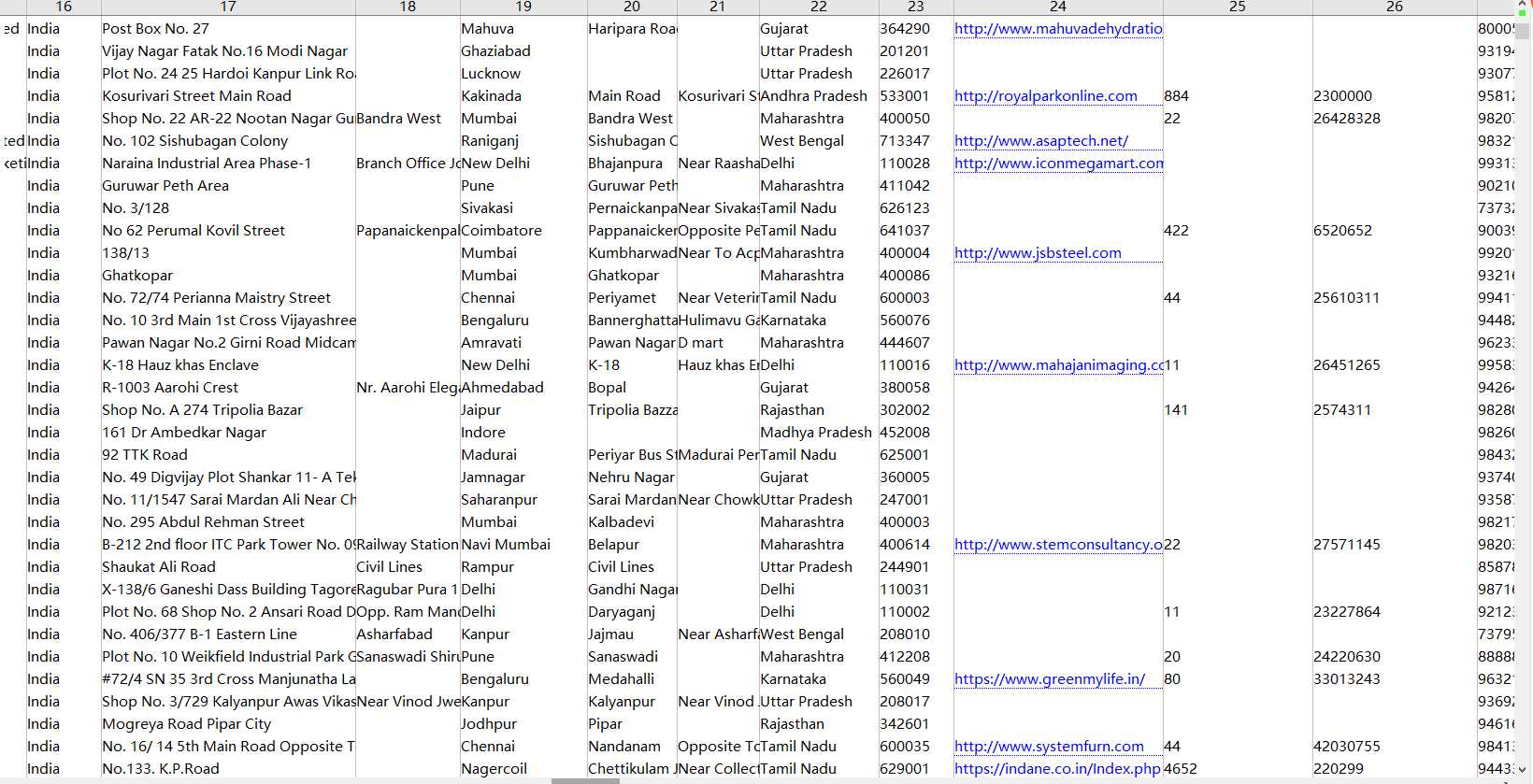Select the 'Post Box No. 27' cell
Screen dimensions: 1533x784
click(228, 29)
